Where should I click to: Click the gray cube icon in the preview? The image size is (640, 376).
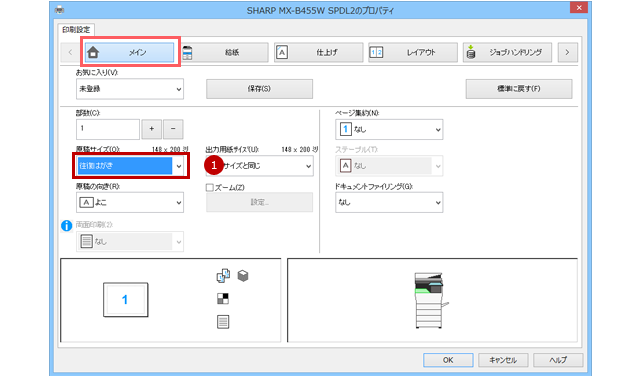(243, 276)
